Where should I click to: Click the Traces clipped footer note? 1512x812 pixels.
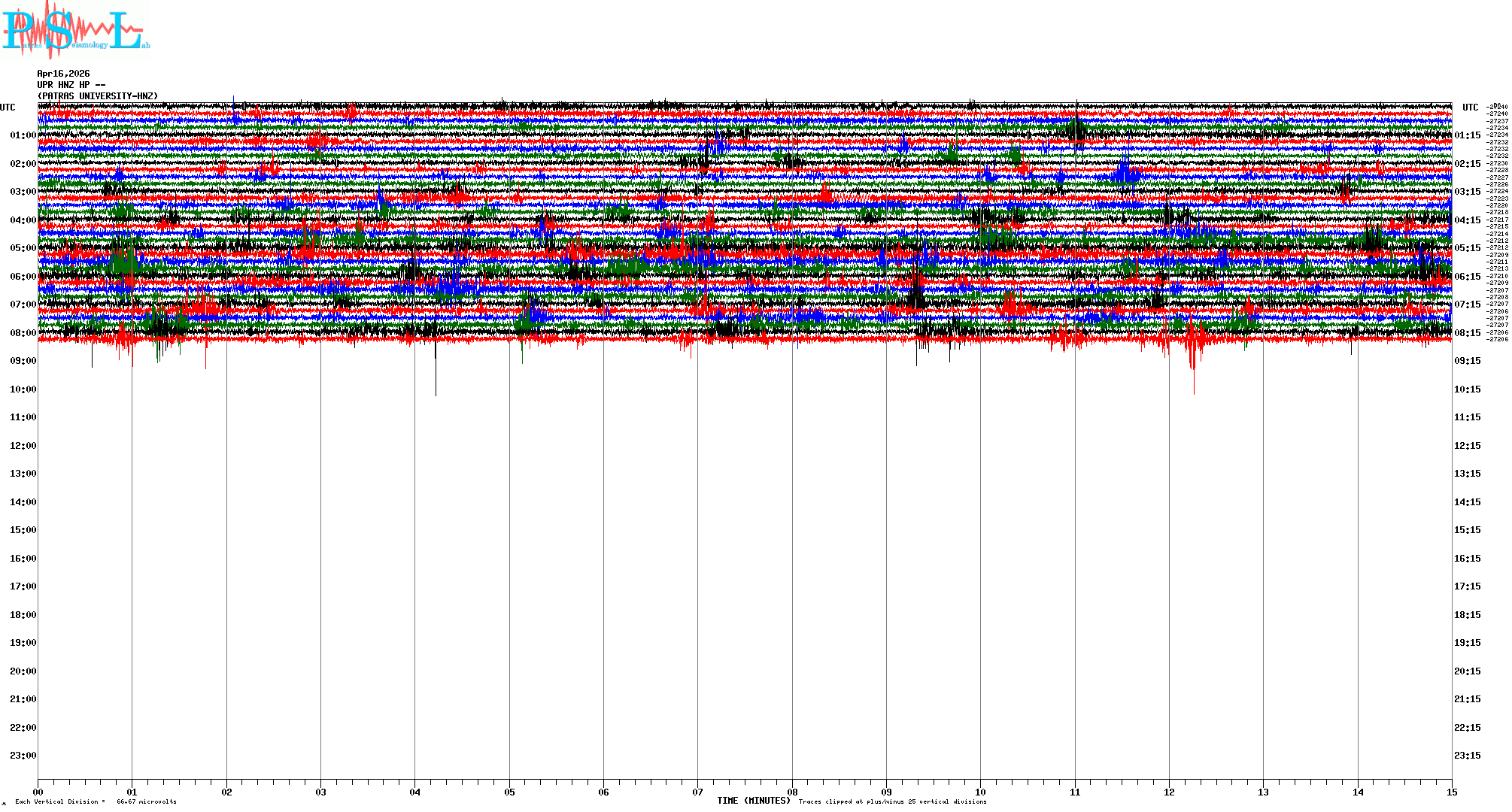tap(892, 802)
